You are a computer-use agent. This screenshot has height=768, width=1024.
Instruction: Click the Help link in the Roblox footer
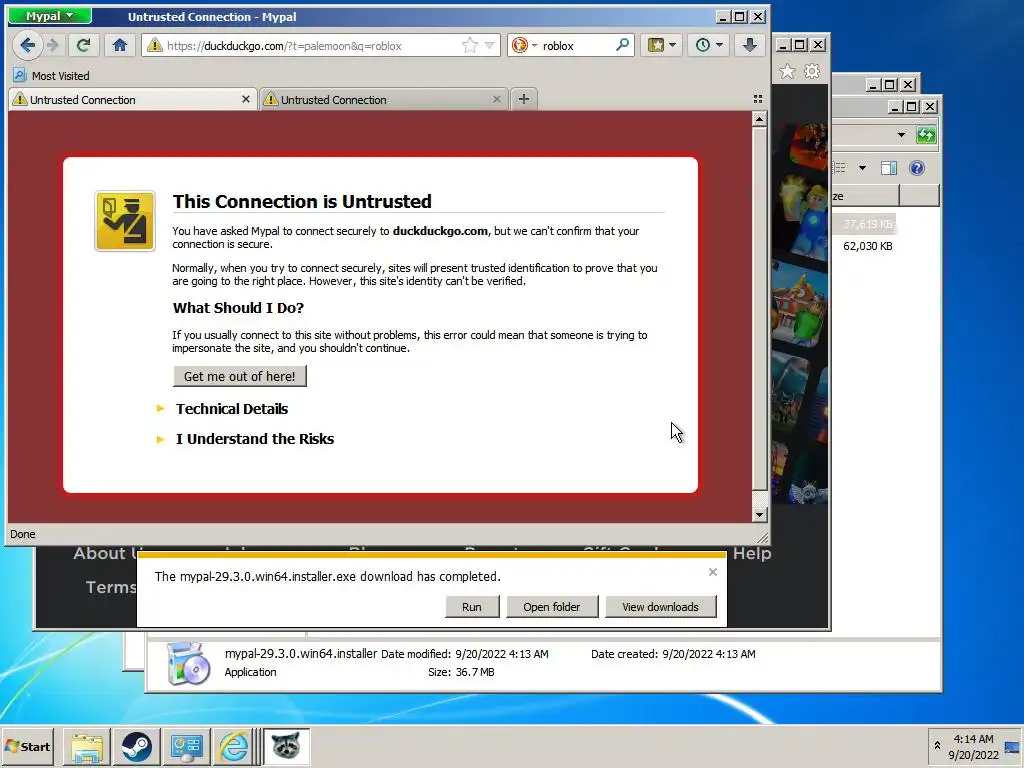(x=752, y=553)
